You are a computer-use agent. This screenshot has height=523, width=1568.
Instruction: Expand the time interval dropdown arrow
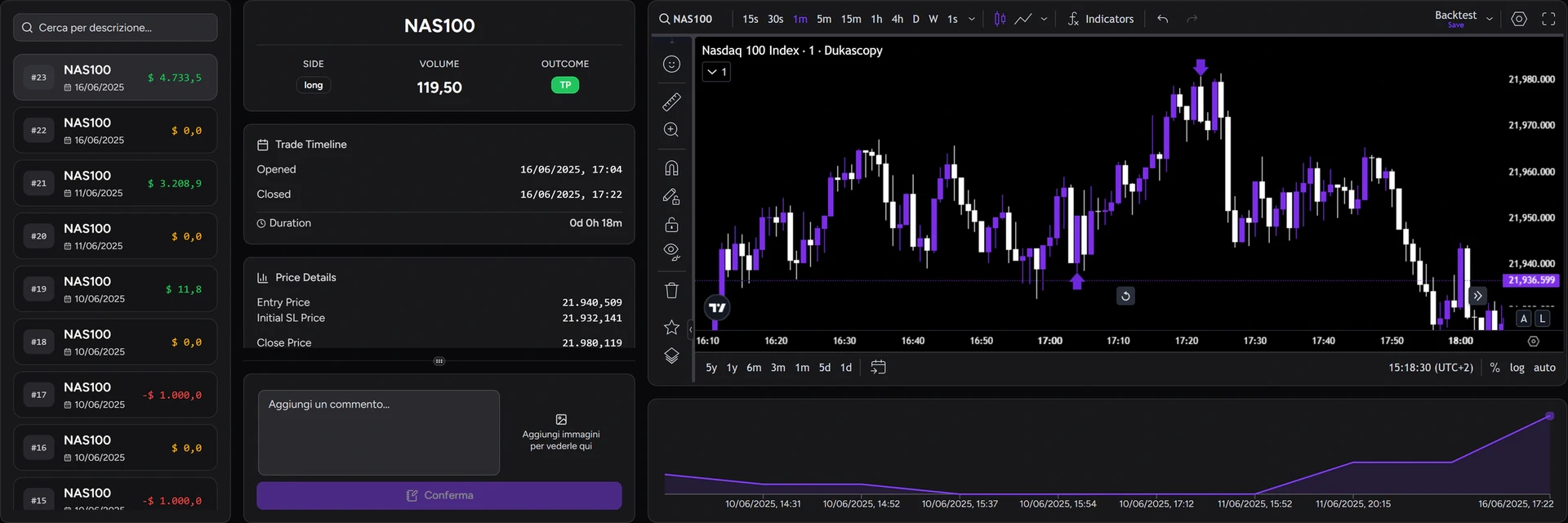[971, 19]
